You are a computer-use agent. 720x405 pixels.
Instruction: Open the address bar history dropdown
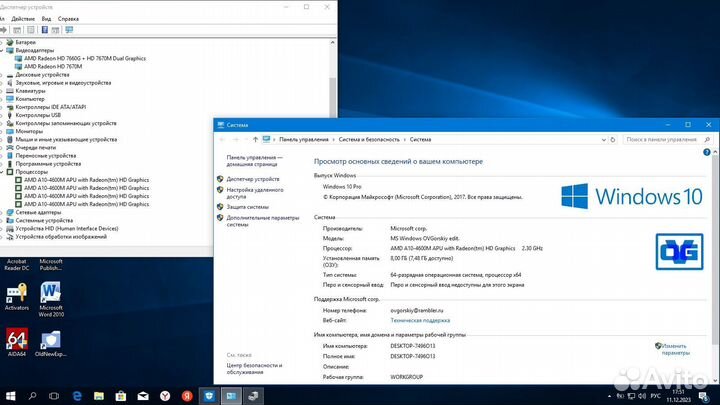[603, 140]
